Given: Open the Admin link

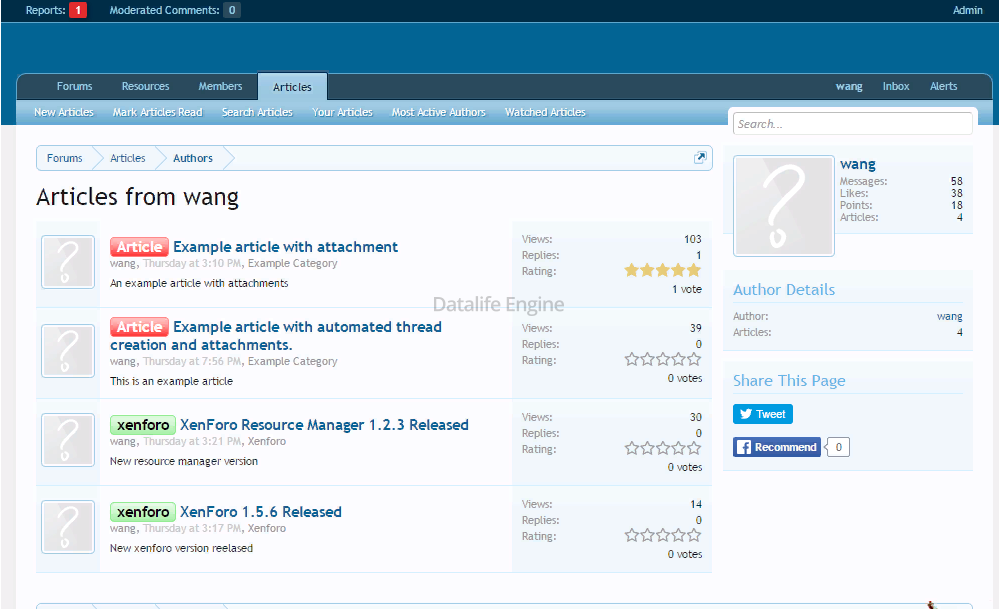Looking at the screenshot, I should [967, 10].
